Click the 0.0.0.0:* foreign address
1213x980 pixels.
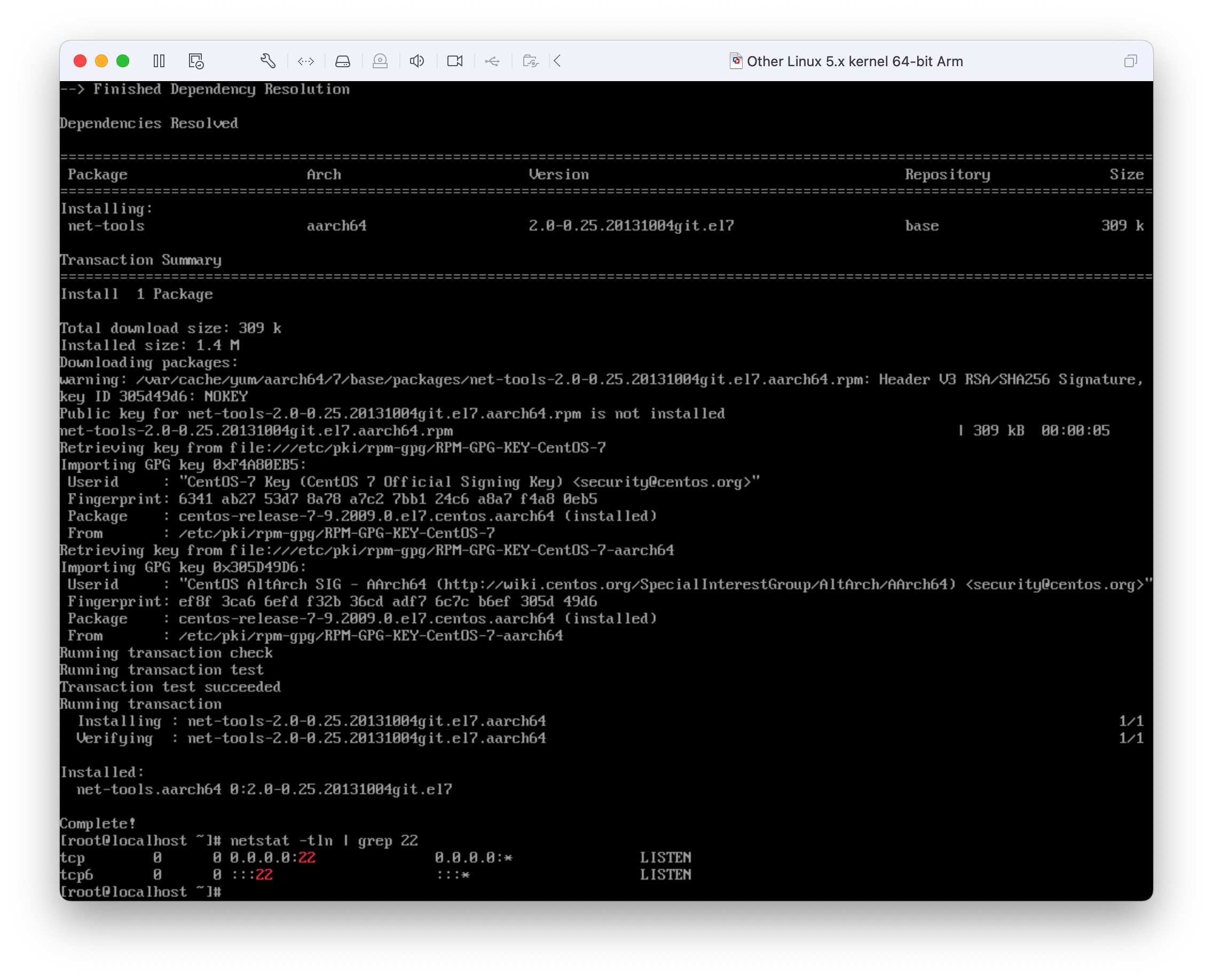pyautogui.click(x=473, y=857)
